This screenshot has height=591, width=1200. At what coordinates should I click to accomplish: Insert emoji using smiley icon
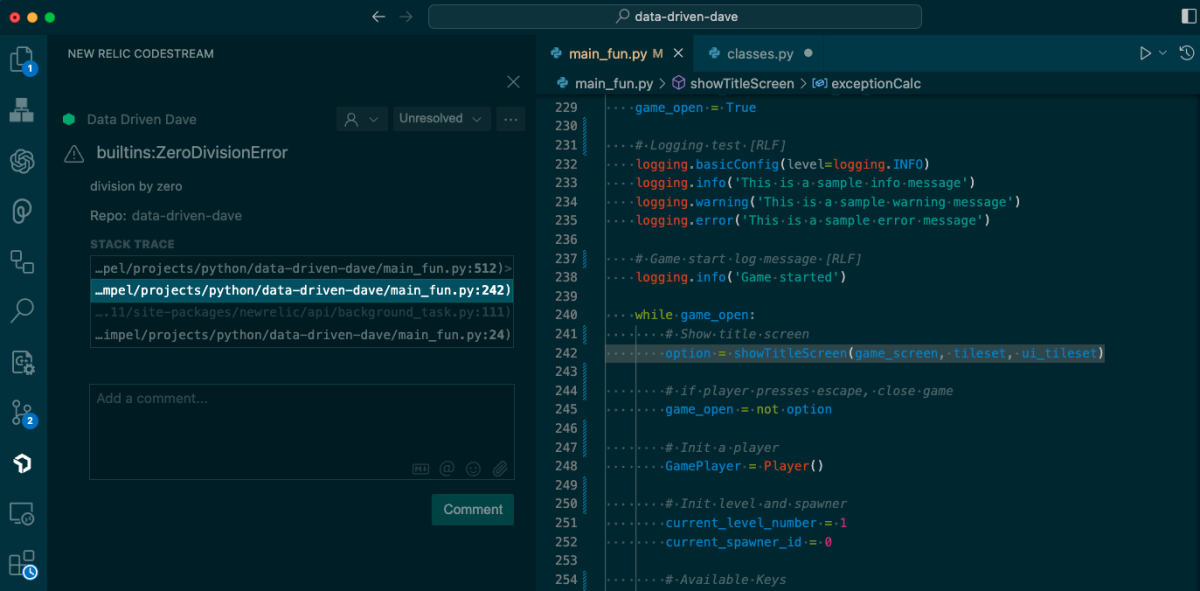pyautogui.click(x=473, y=468)
